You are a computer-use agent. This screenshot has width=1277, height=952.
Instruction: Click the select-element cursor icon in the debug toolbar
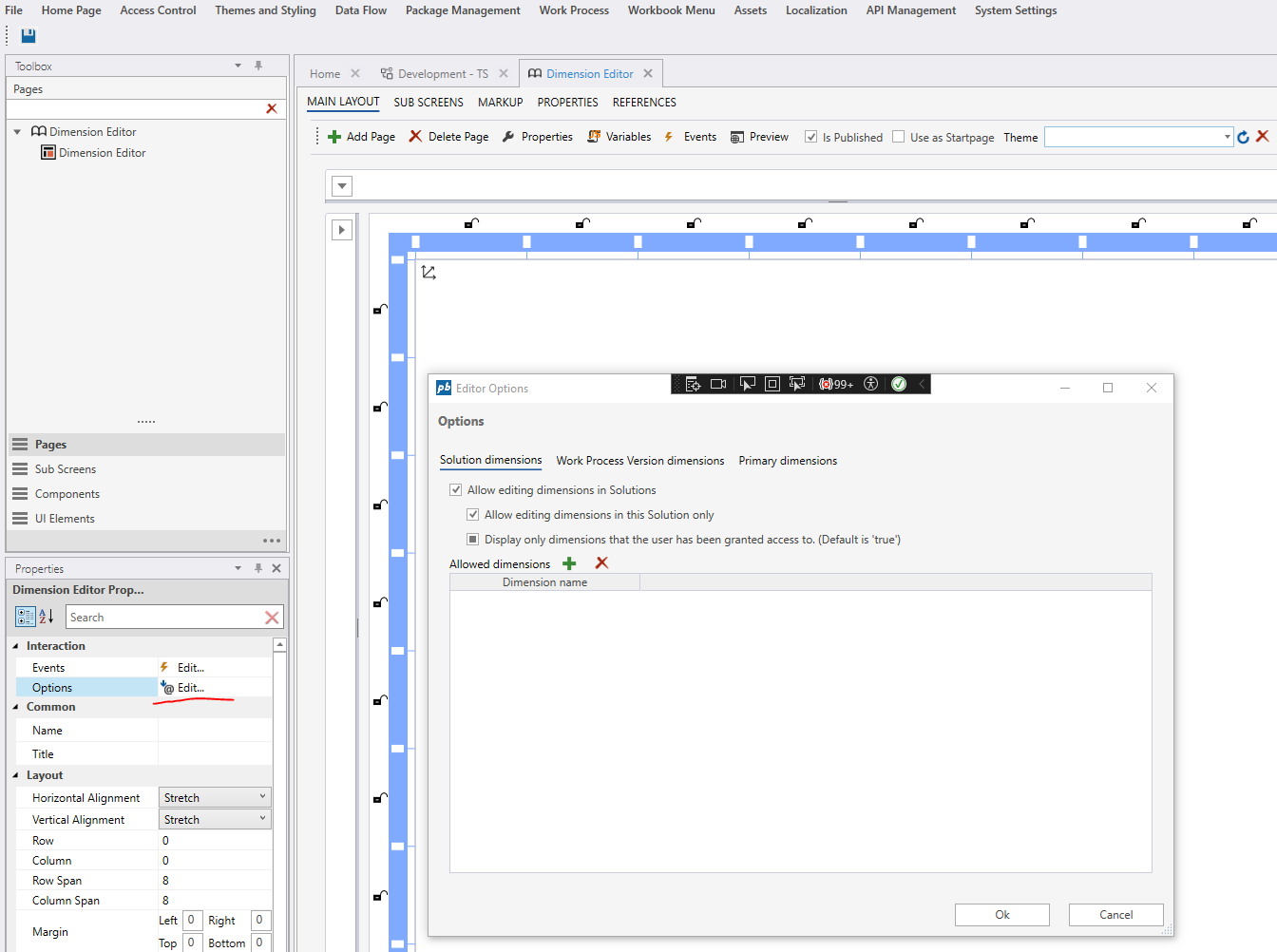748,384
